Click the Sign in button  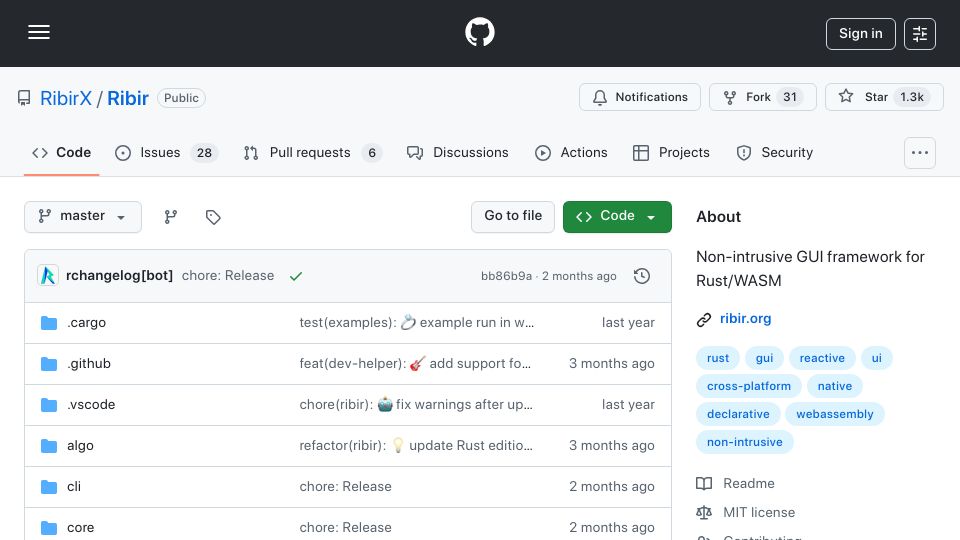(x=860, y=34)
